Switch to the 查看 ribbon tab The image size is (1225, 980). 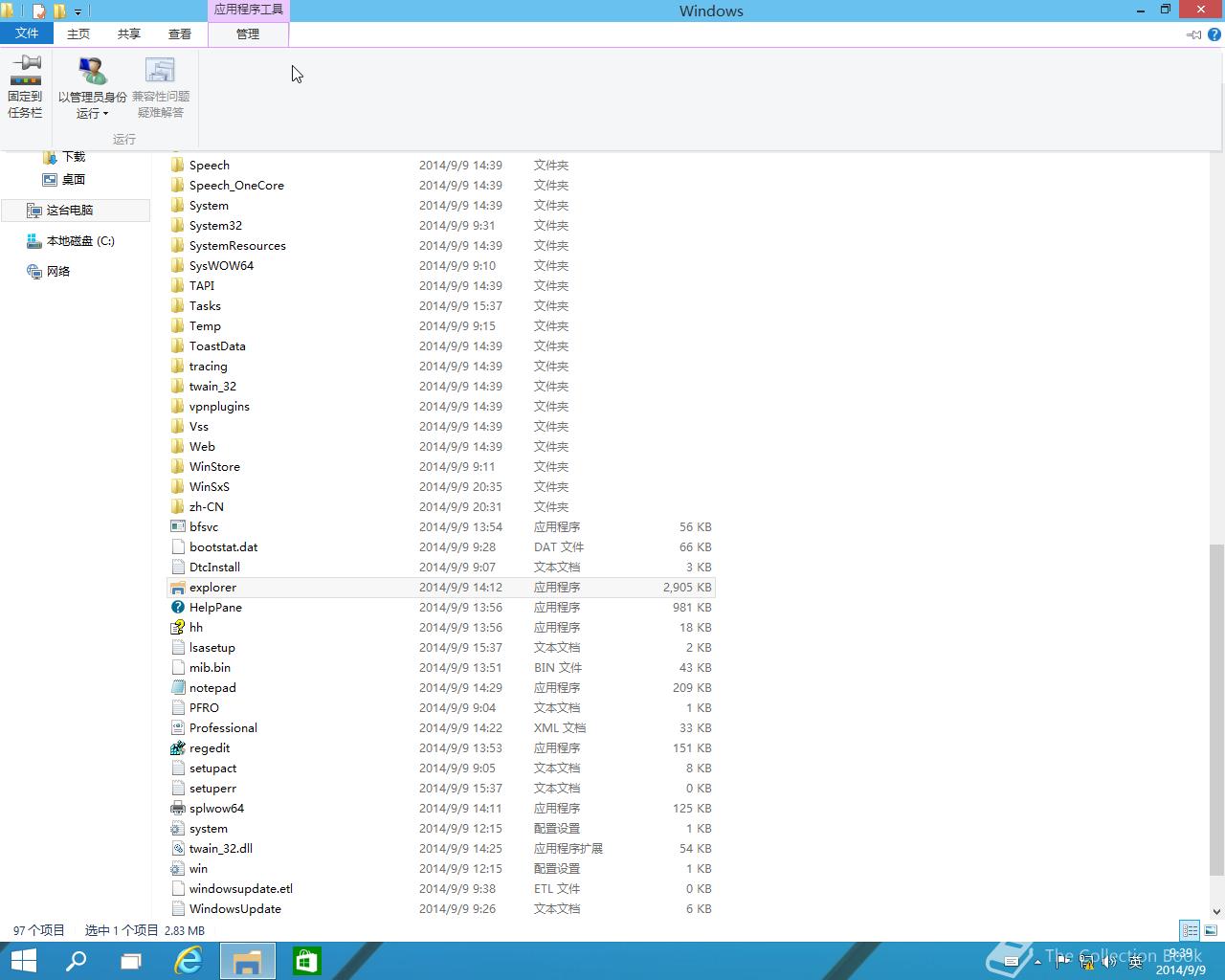point(180,33)
